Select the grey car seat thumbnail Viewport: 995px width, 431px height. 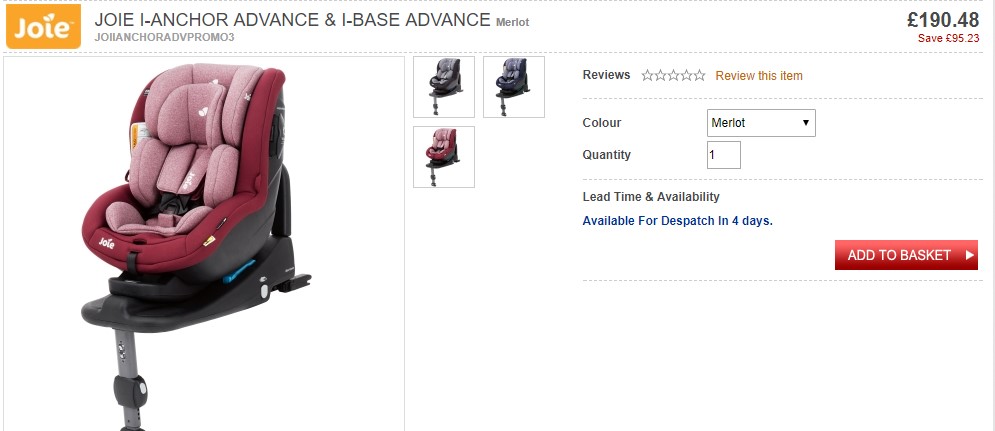pyautogui.click(x=444, y=87)
